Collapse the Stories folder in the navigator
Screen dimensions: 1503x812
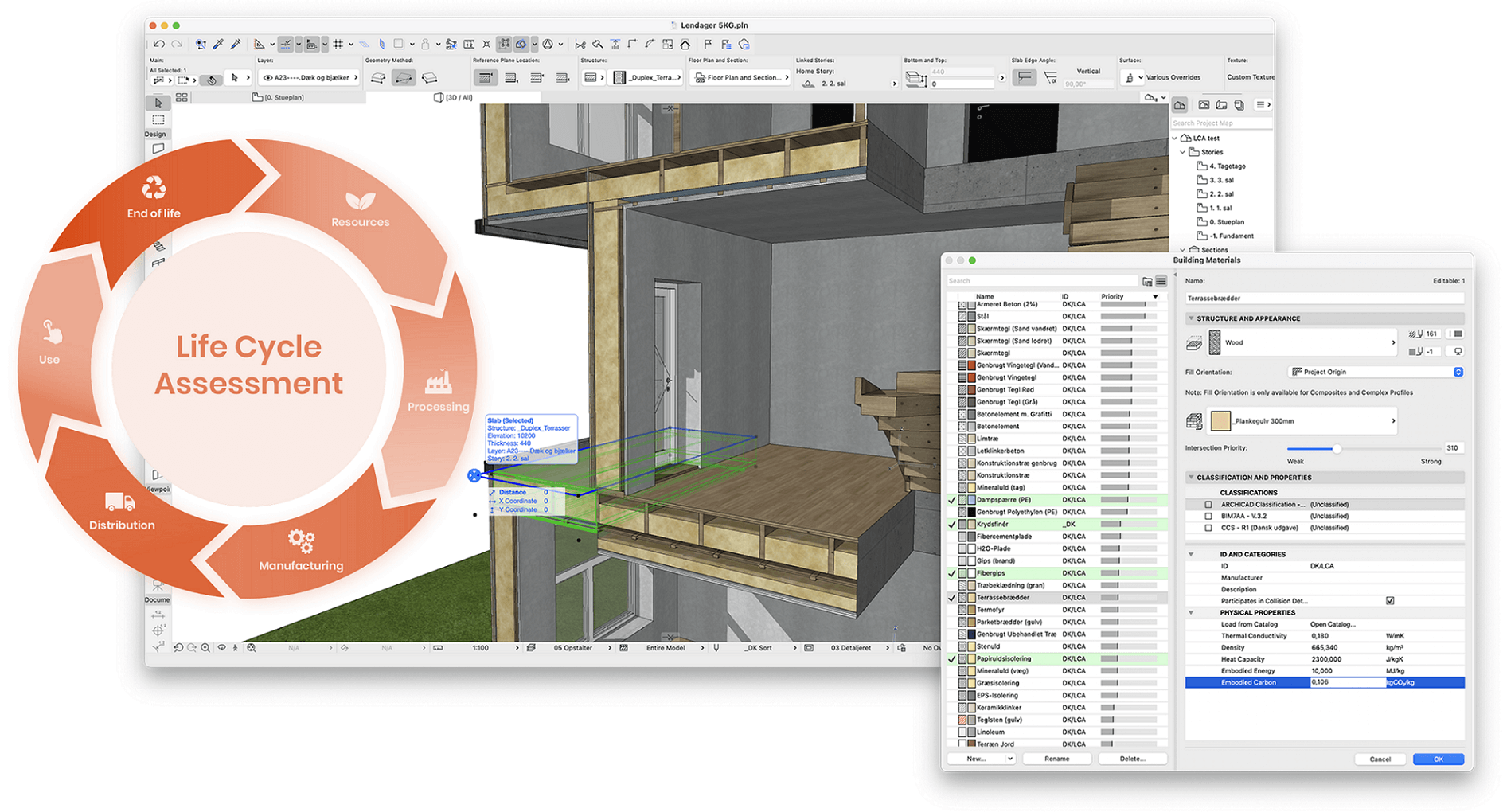coord(1182,152)
